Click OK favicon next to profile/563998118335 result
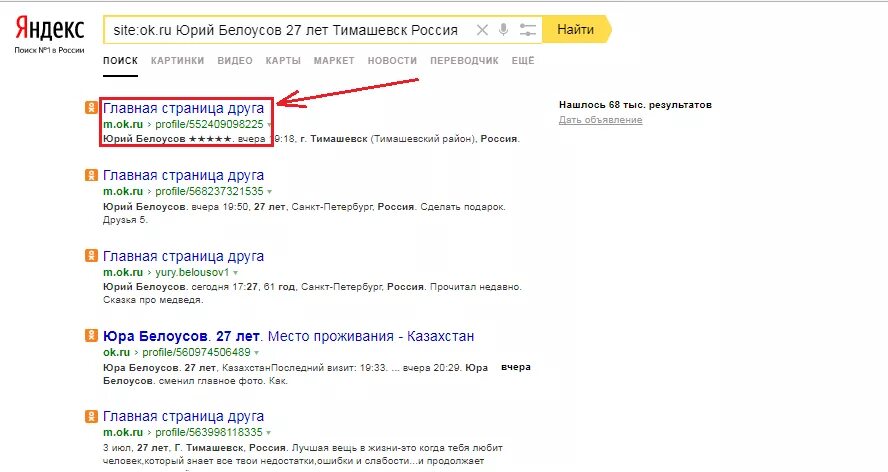 tap(91, 416)
